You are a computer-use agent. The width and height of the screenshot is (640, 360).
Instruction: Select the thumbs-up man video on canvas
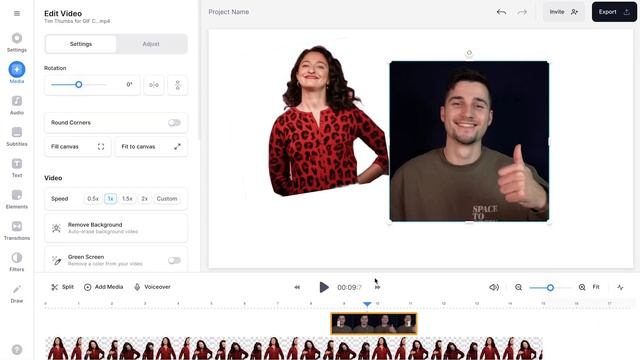[x=469, y=141]
